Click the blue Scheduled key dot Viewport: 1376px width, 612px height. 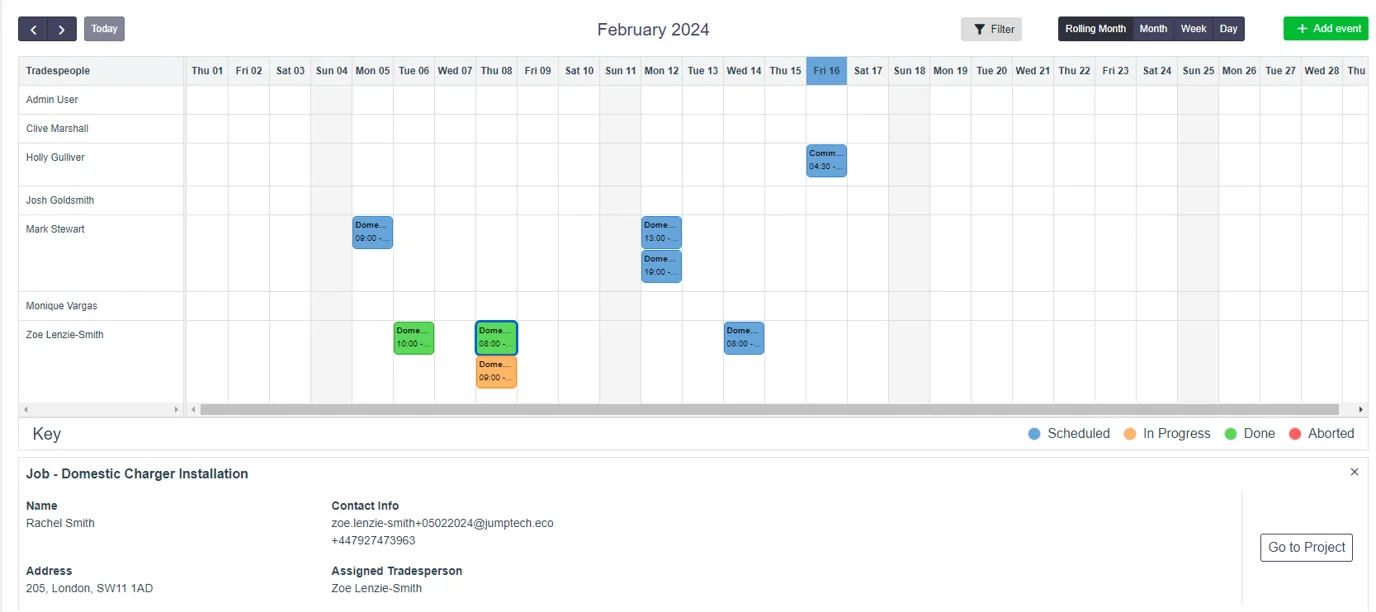[x=1034, y=434]
